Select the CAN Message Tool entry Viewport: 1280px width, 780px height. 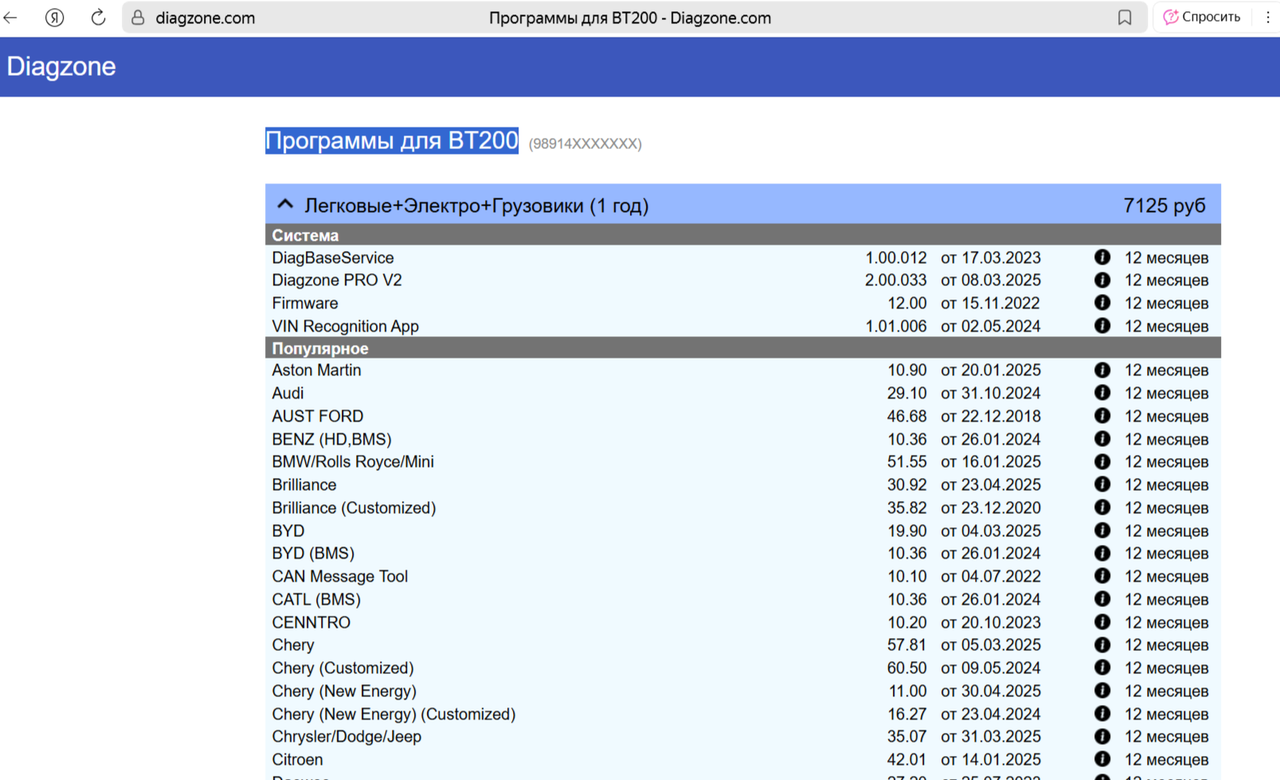pyautogui.click(x=340, y=576)
